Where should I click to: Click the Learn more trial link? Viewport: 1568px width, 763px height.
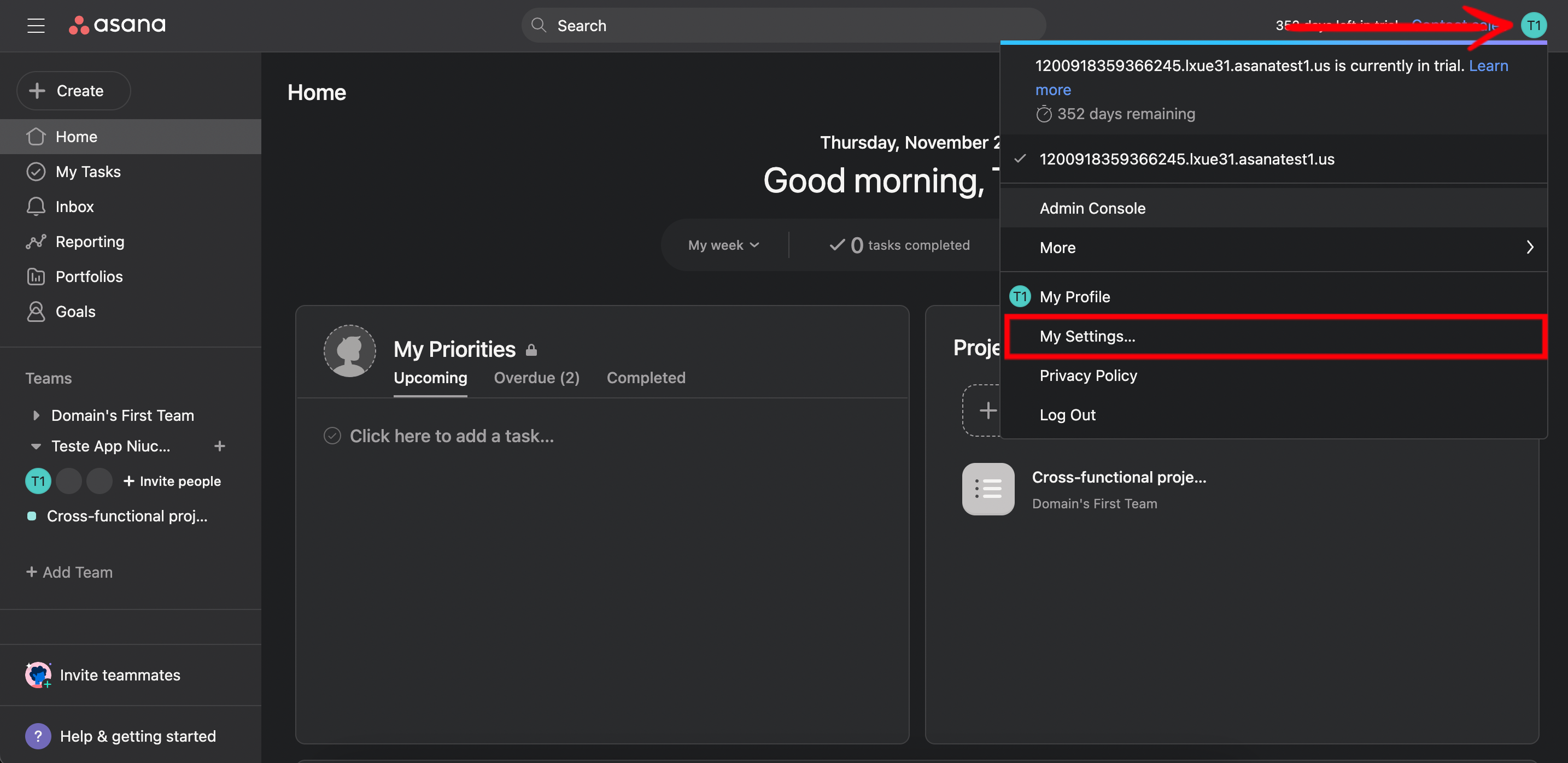(1488, 66)
